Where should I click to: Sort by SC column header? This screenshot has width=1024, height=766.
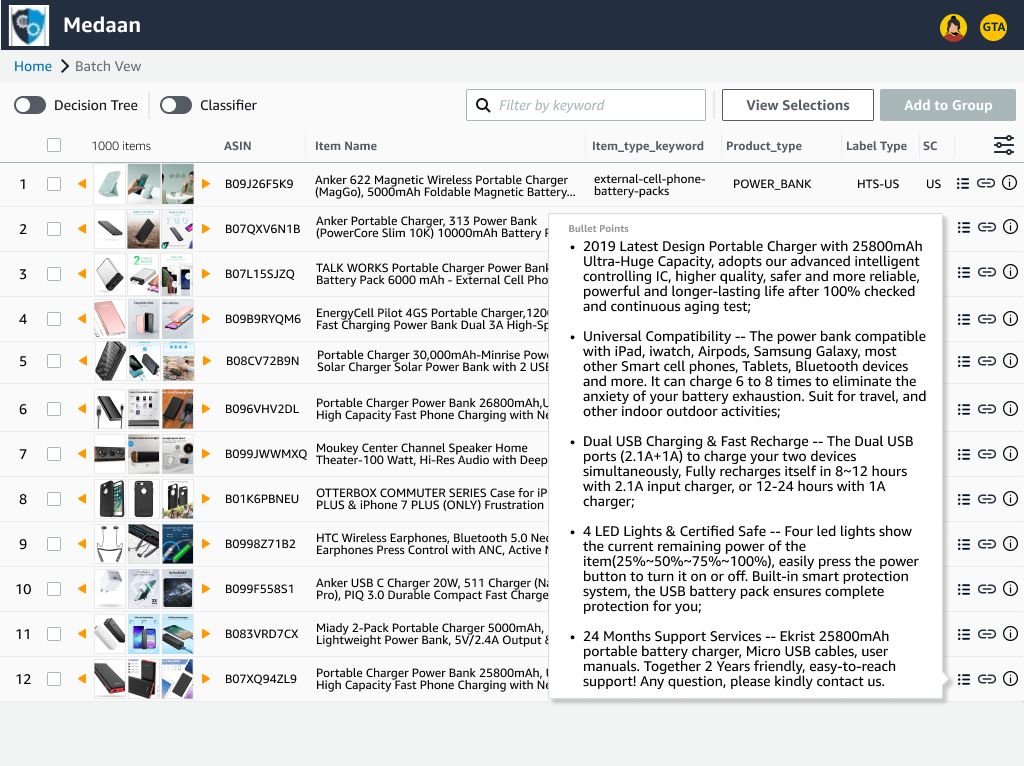coord(930,146)
